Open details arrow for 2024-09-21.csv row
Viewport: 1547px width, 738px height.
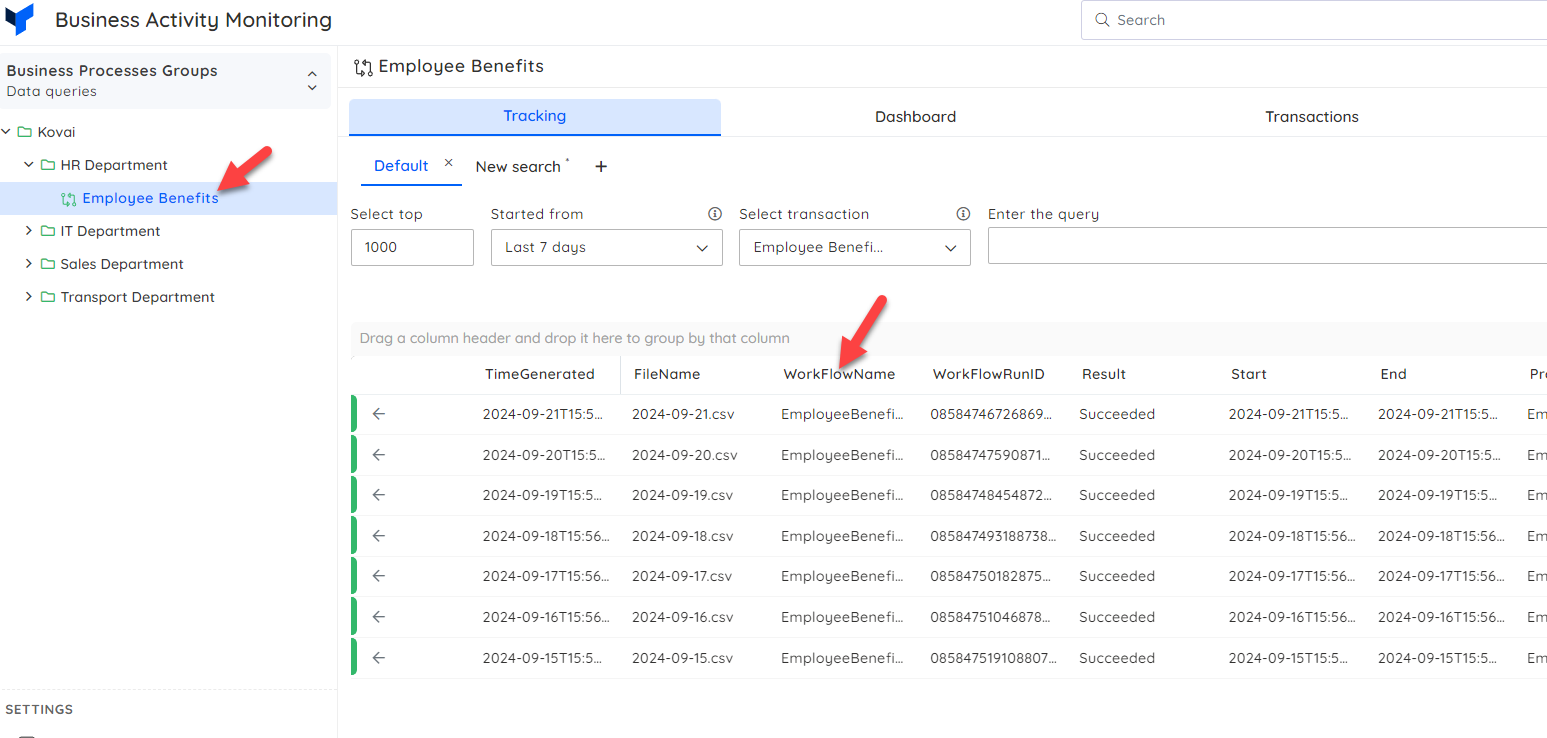pos(379,414)
